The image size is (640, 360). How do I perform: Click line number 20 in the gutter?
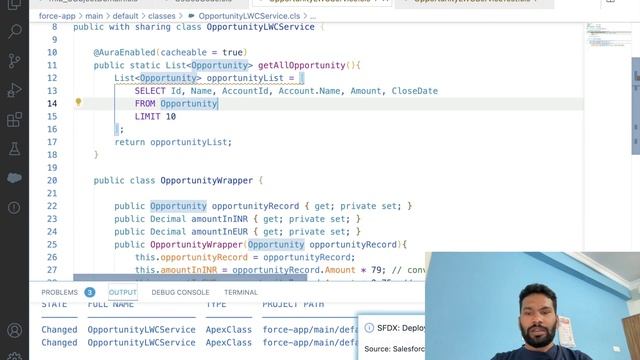(52, 180)
